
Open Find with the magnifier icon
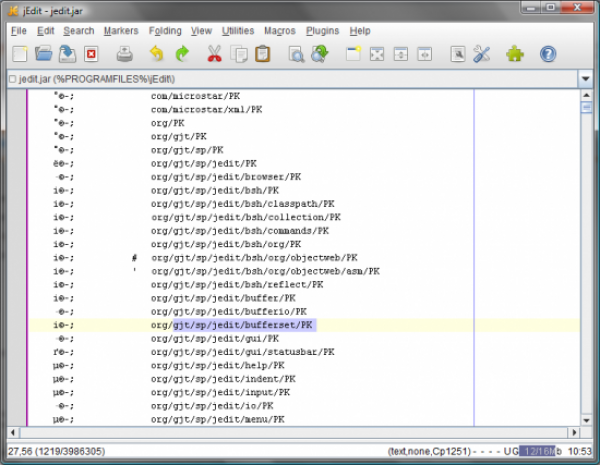click(296, 54)
